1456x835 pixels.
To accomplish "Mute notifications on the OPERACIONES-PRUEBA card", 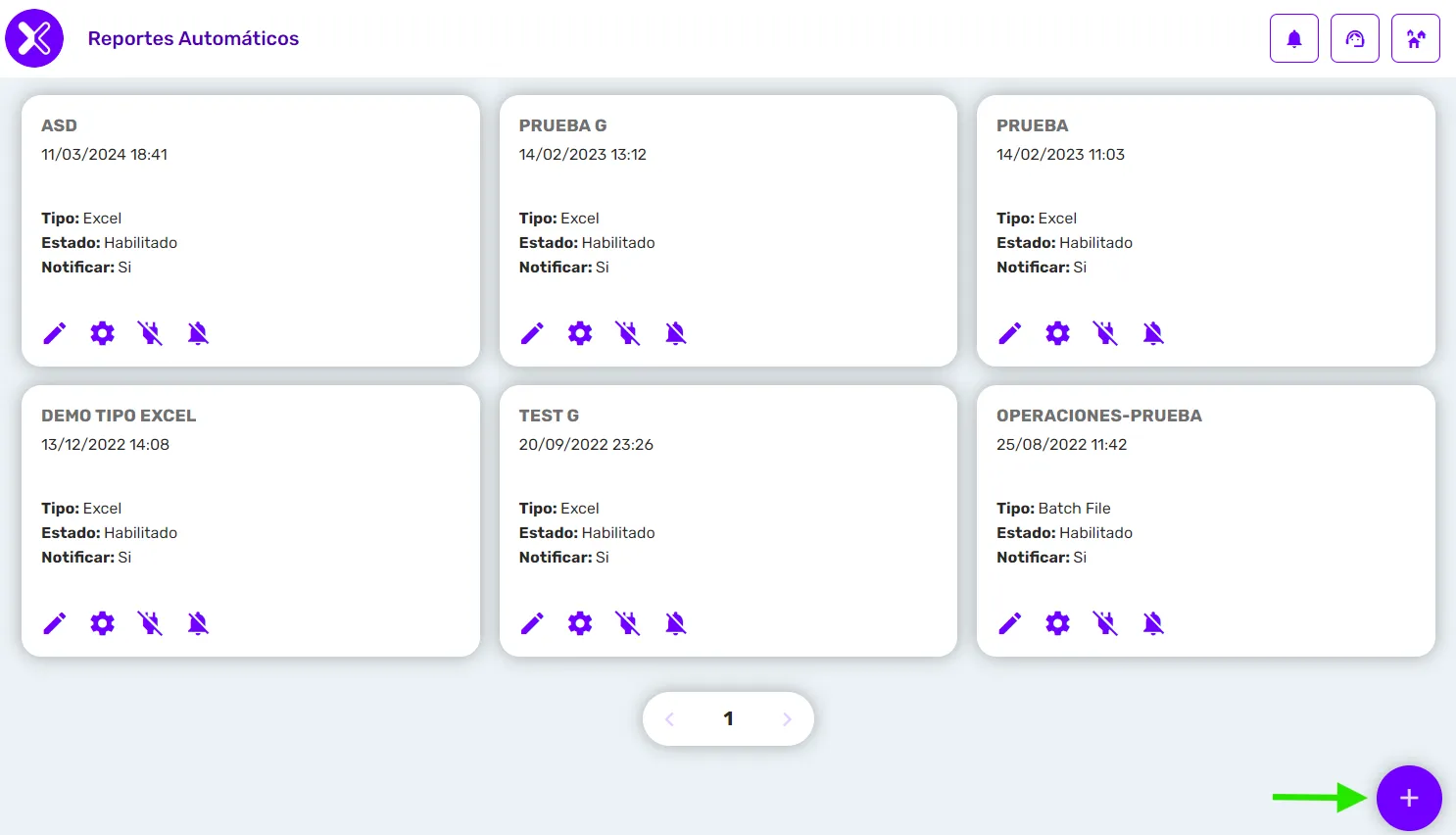I will [1153, 623].
